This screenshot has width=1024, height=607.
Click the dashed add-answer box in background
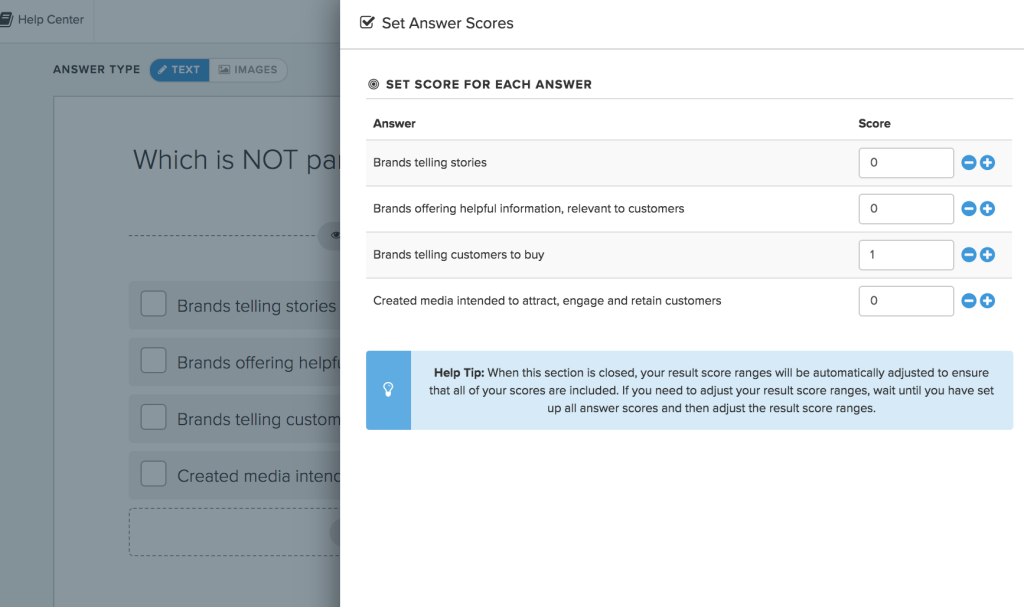point(234,533)
